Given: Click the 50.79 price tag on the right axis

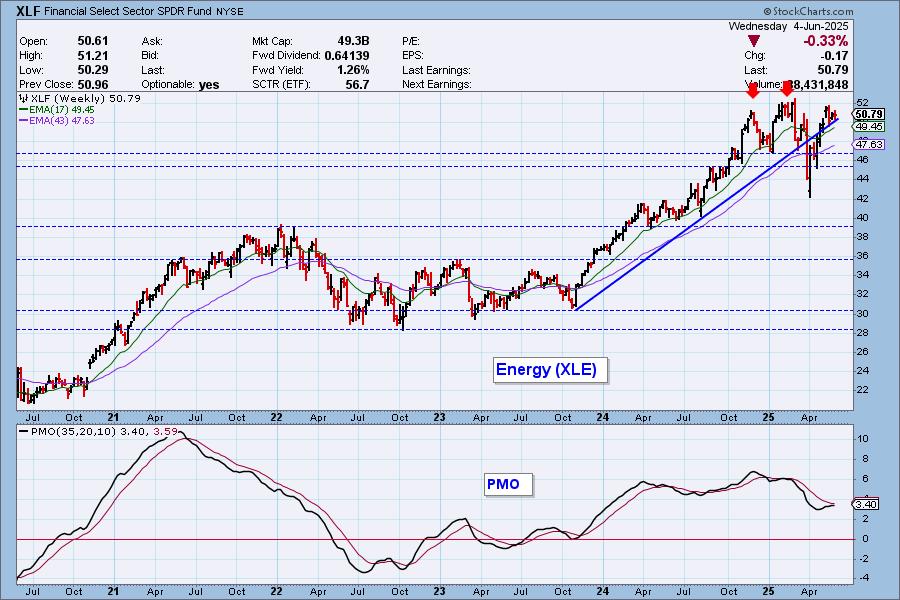Looking at the screenshot, I should pyautogui.click(x=868, y=114).
